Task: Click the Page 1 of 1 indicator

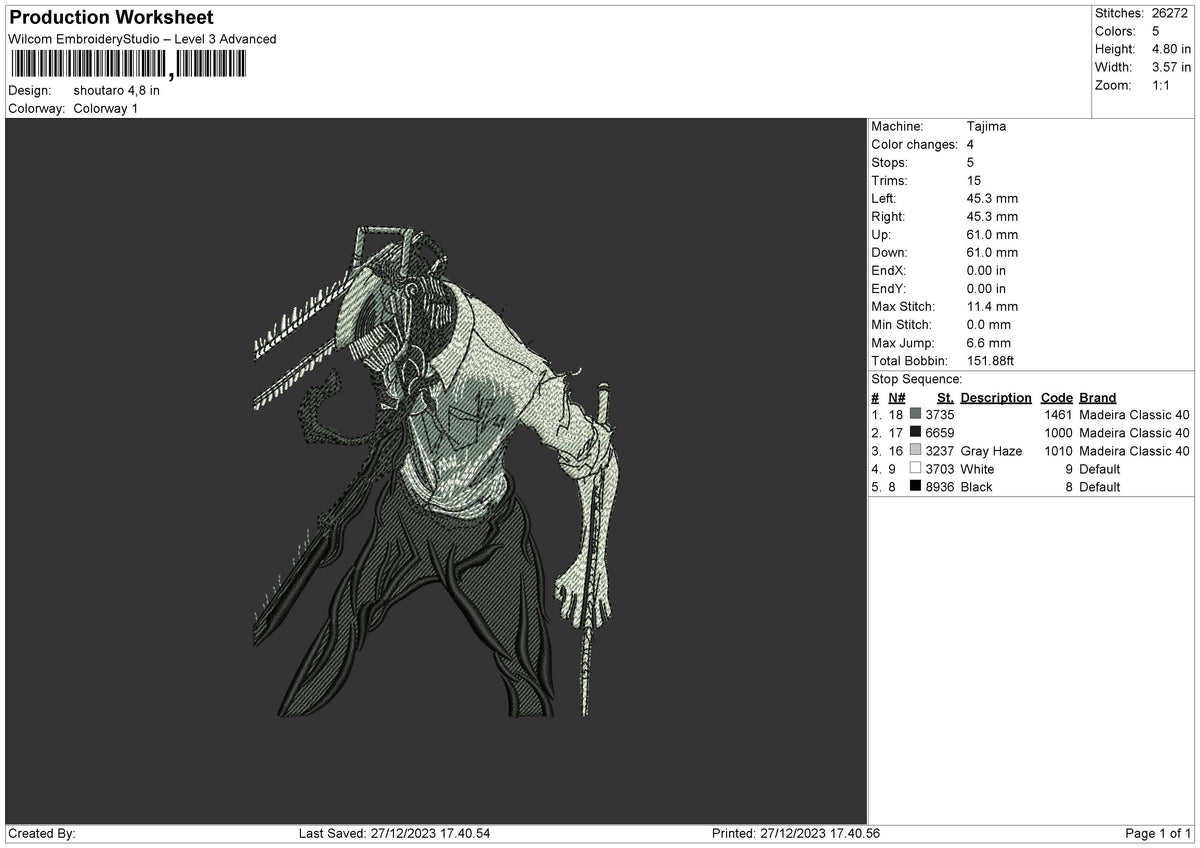Action: (1158, 834)
